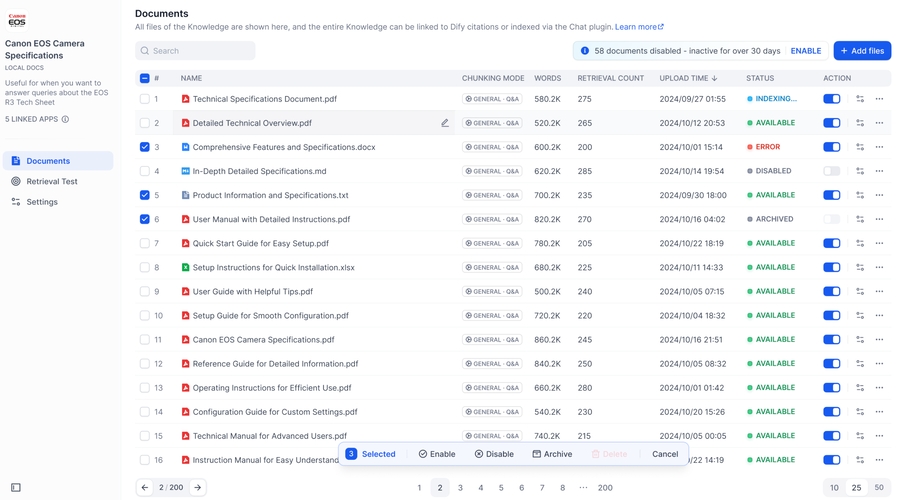Viewport: 900px width, 500px height.
Task: Archive the selected documents from action bar
Action: tap(552, 454)
